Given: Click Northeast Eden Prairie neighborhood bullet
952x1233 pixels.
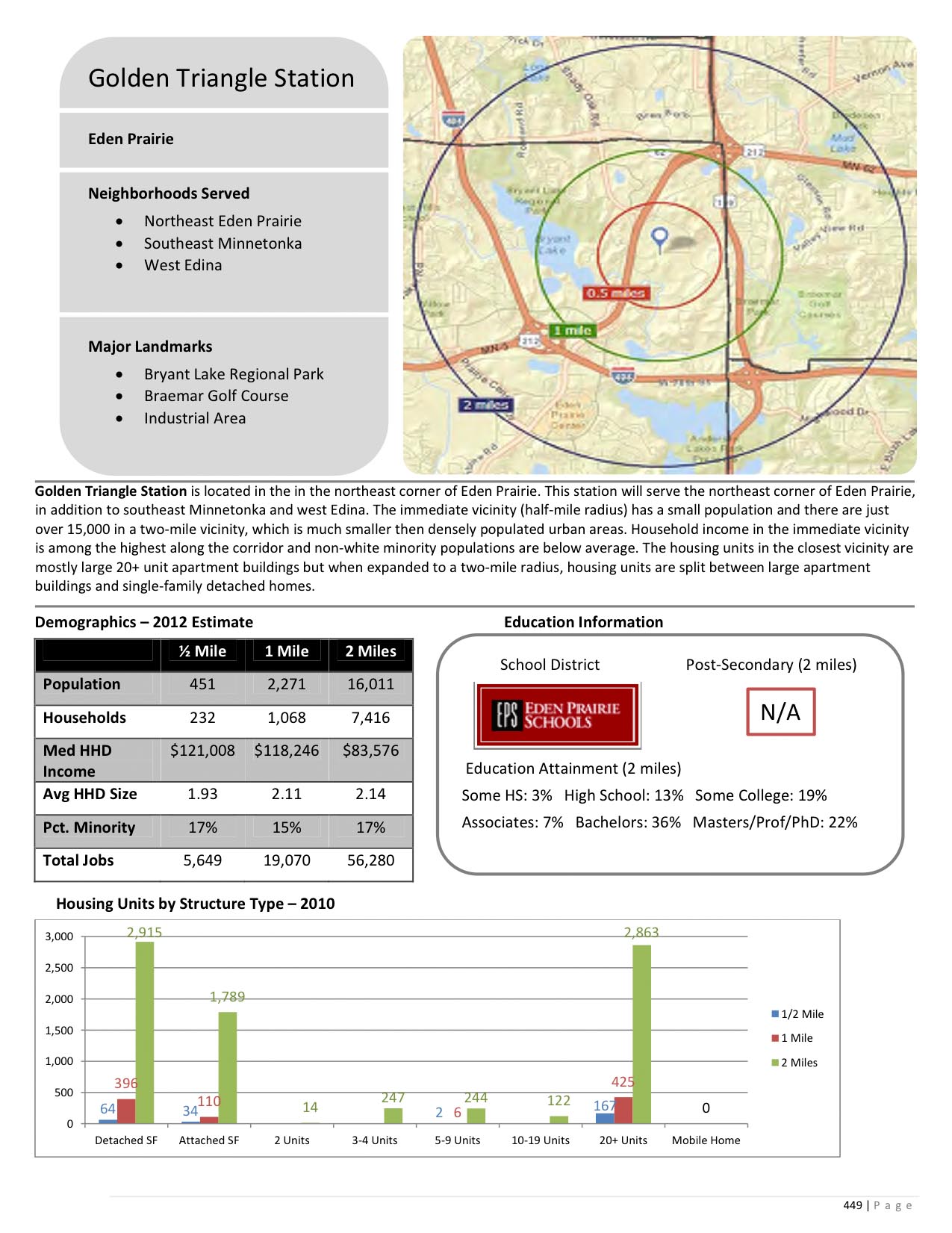Looking at the screenshot, I should click(x=223, y=221).
